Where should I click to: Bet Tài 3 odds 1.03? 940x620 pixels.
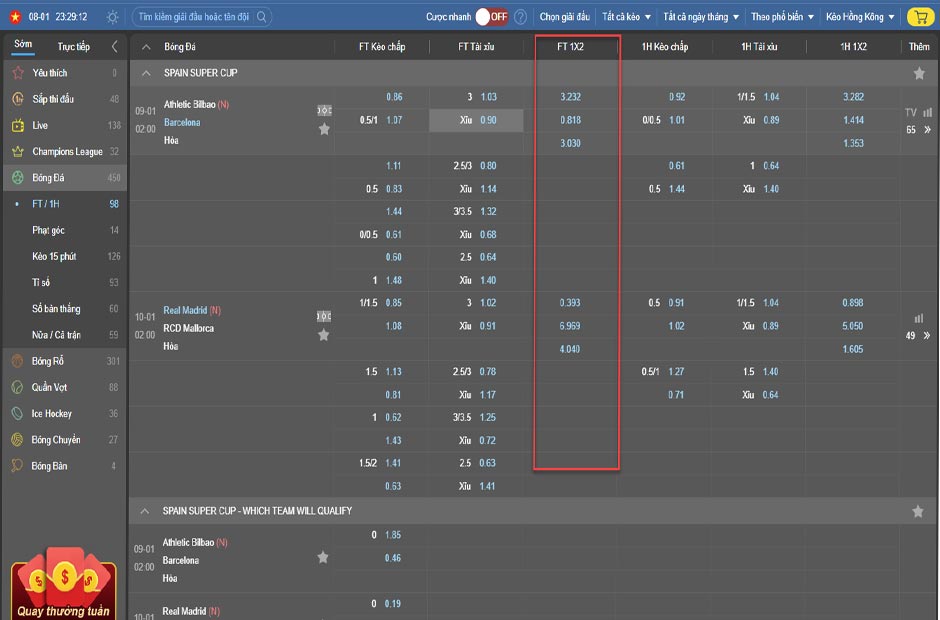click(489, 97)
